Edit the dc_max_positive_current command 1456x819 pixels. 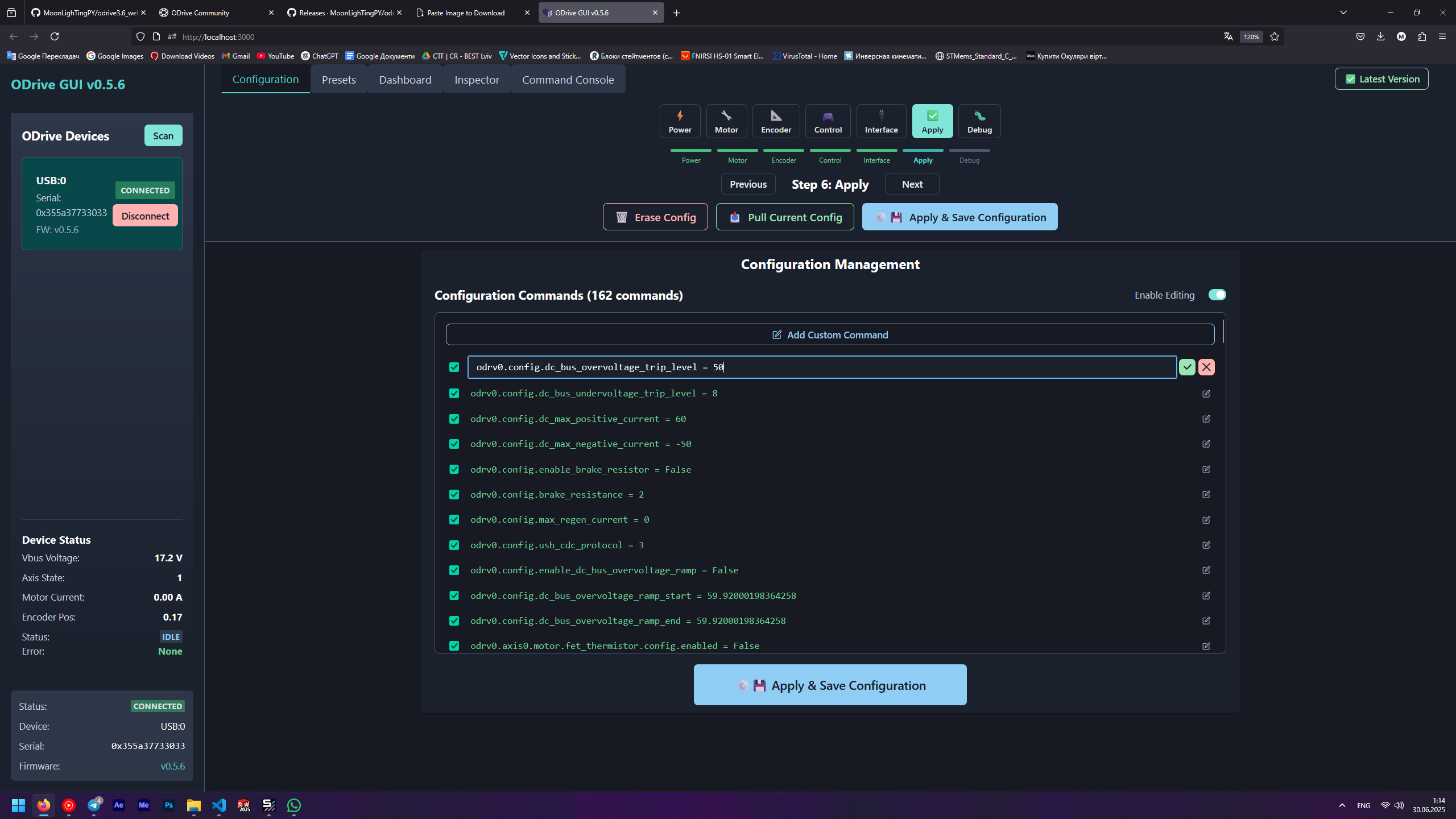click(1206, 419)
